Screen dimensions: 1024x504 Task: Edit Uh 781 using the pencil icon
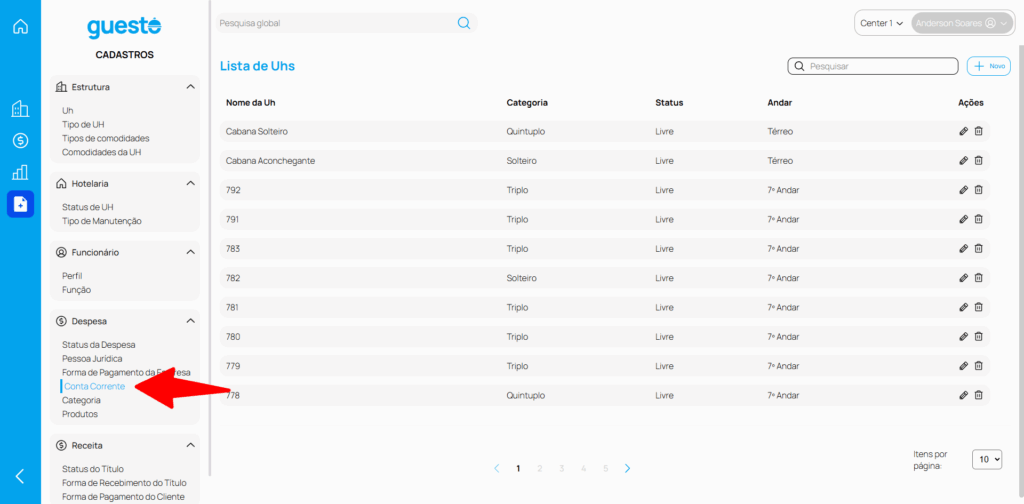click(x=963, y=307)
